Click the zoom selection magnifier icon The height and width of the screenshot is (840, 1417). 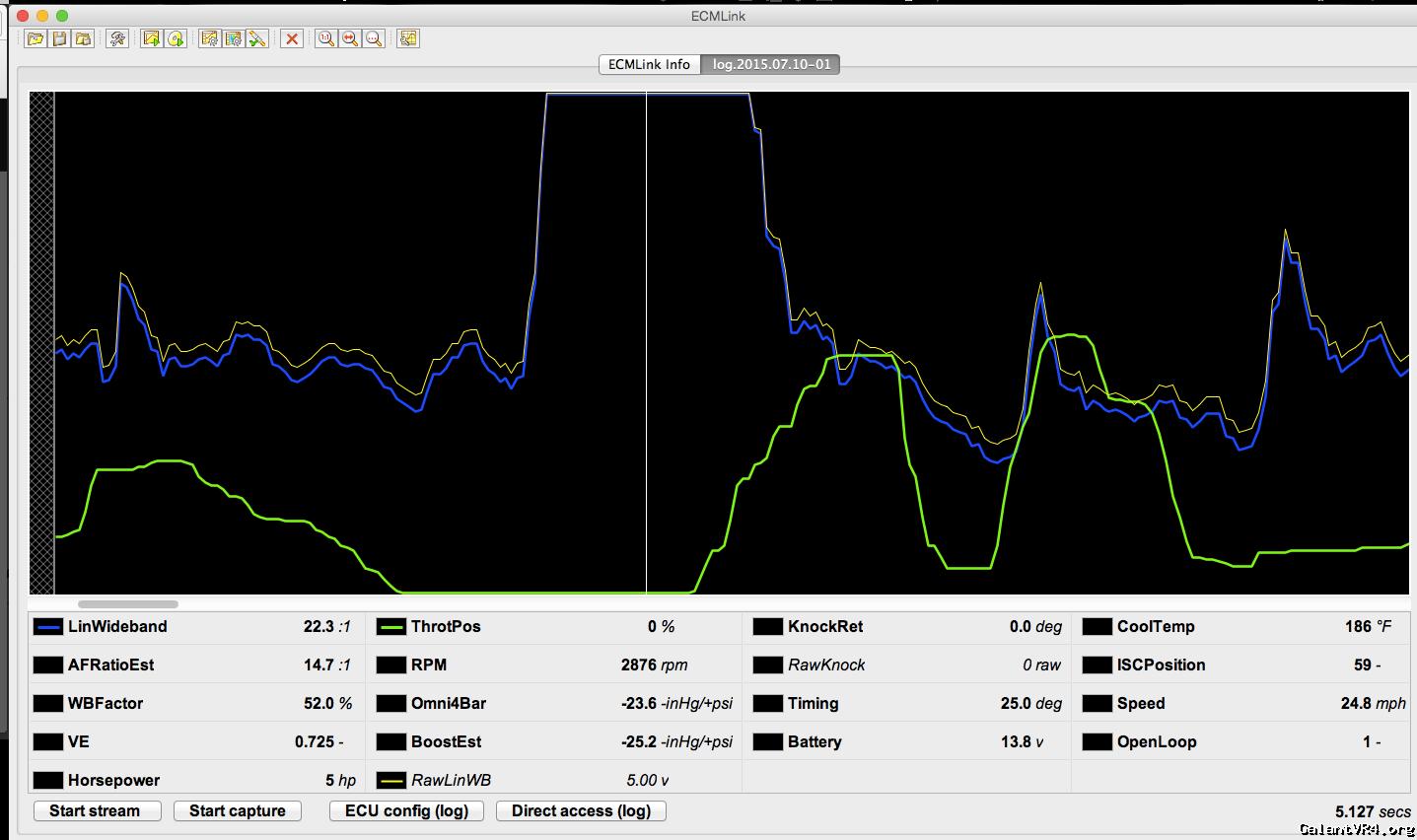pos(374,38)
